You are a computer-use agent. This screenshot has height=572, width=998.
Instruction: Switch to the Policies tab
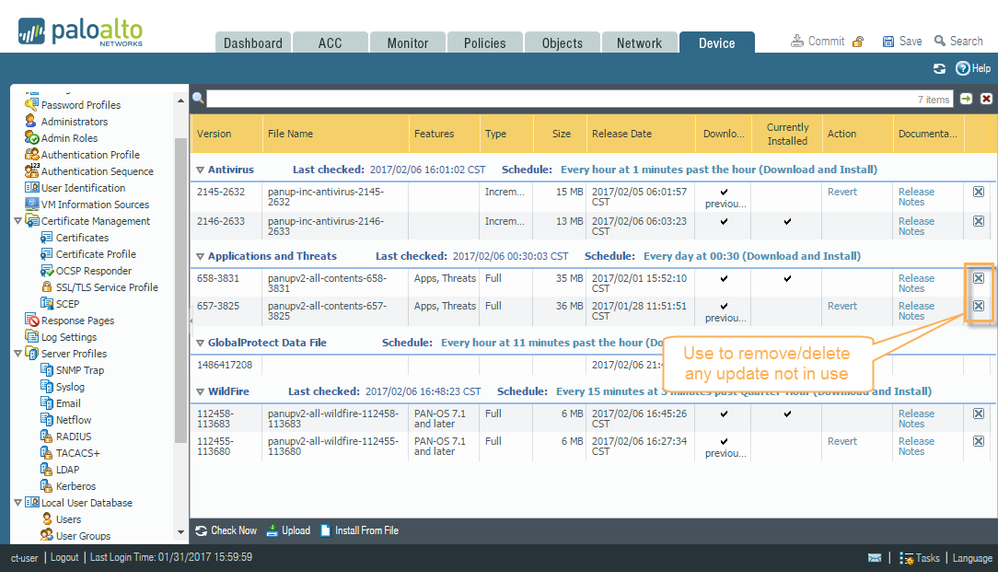tap(484, 43)
